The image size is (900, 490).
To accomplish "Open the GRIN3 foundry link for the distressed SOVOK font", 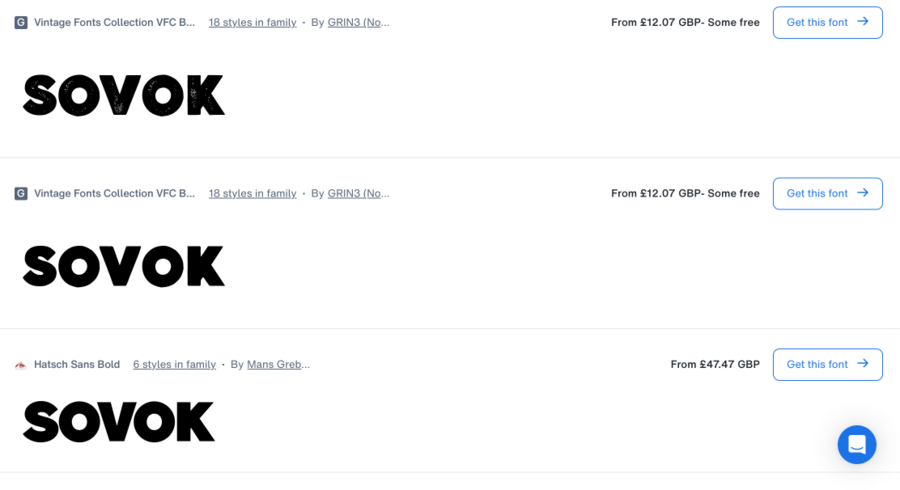I will (x=358, y=22).
